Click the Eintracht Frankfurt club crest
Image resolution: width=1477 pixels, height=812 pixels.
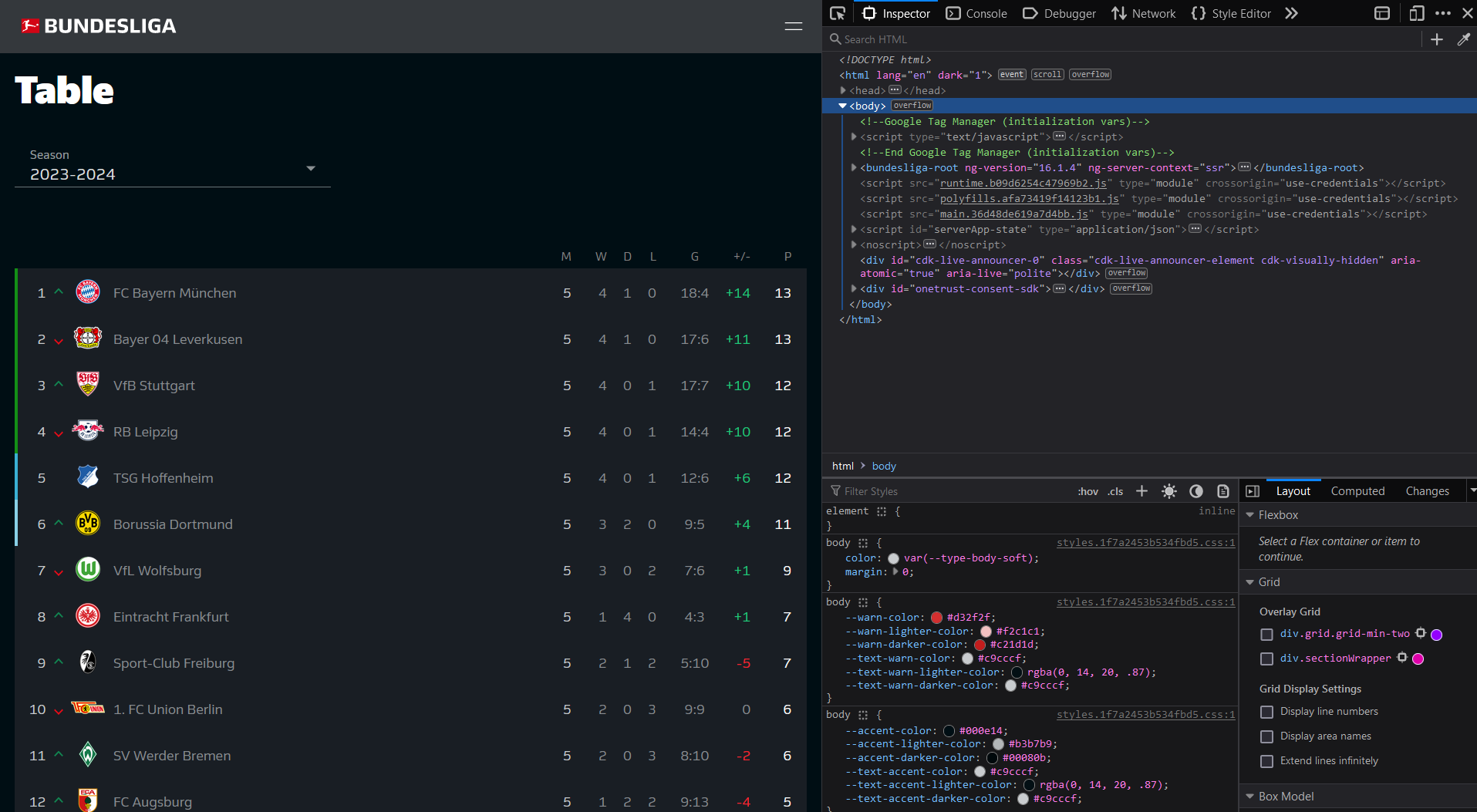88,616
